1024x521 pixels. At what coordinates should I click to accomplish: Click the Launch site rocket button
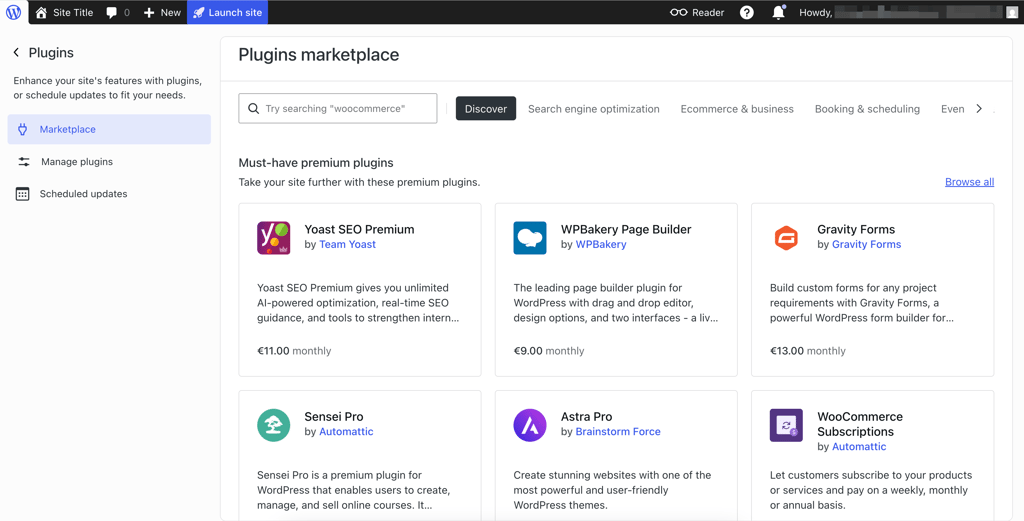tap(227, 12)
